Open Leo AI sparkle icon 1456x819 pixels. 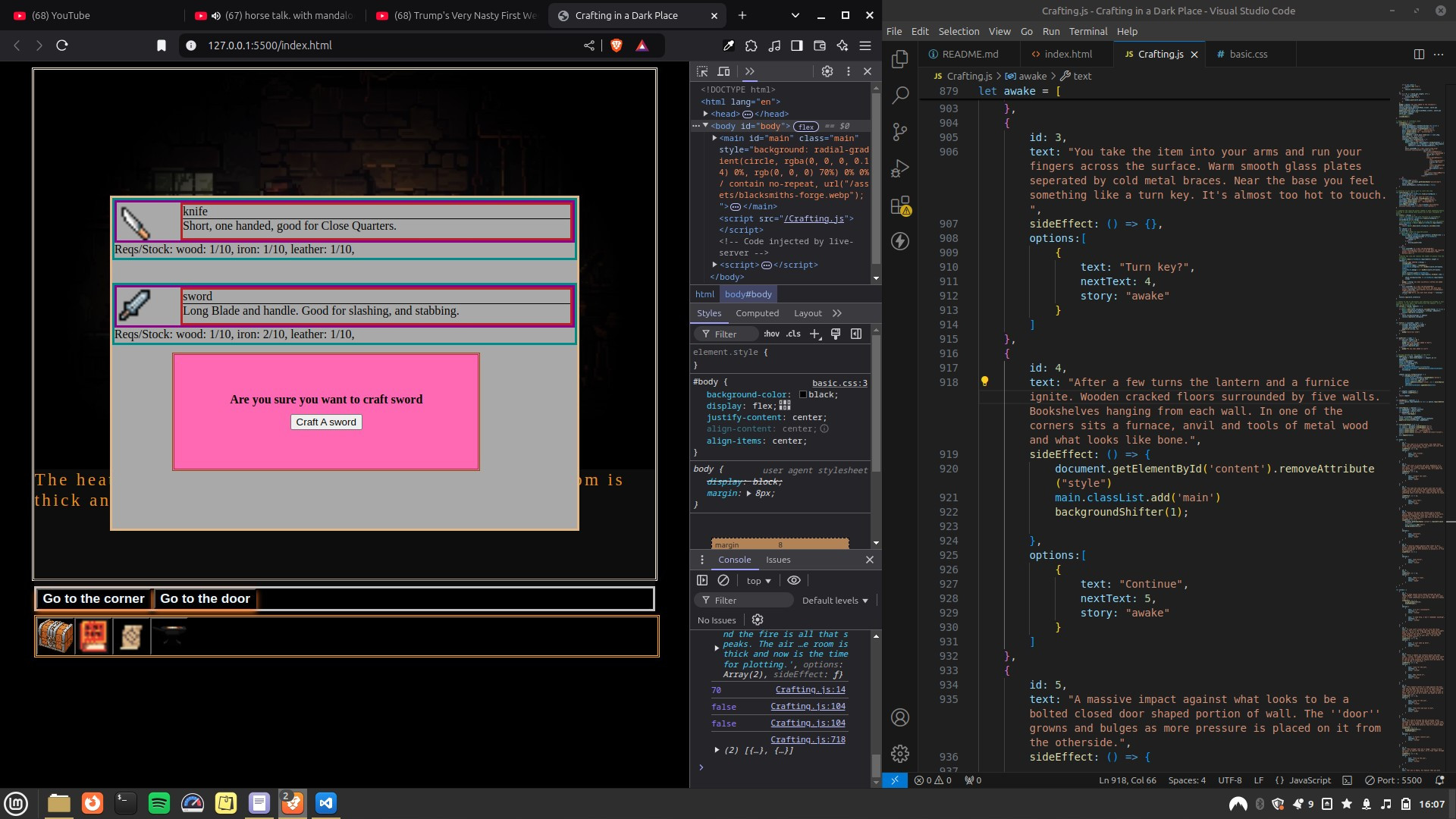click(843, 45)
